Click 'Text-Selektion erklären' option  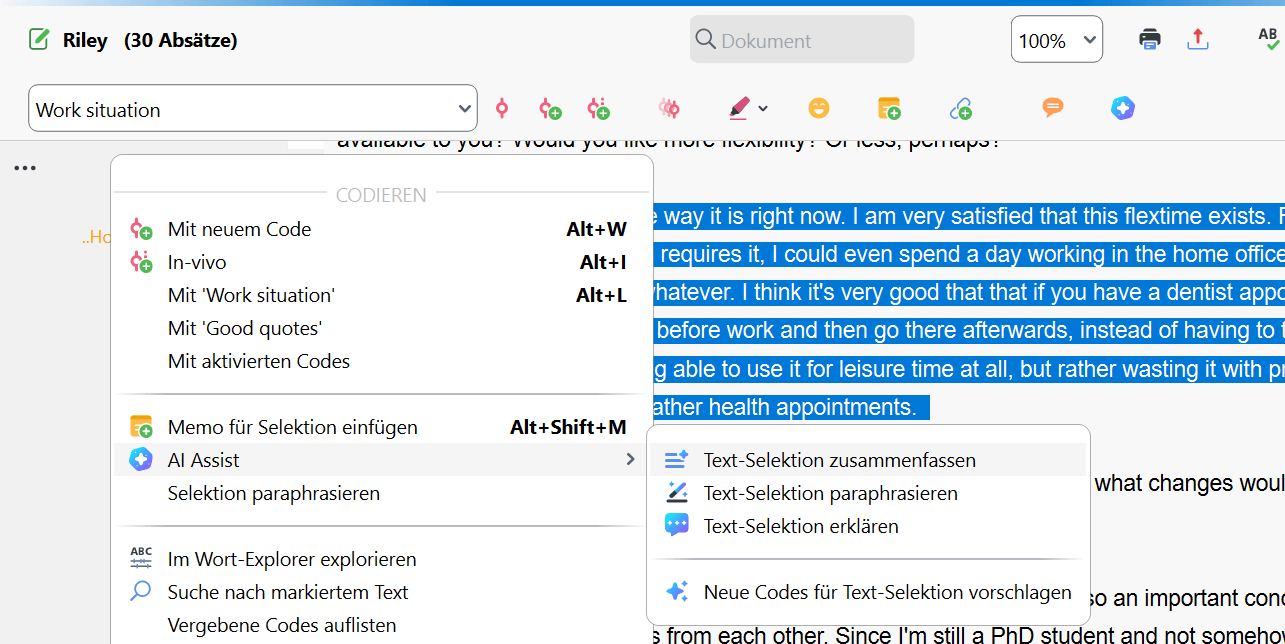click(x=801, y=526)
